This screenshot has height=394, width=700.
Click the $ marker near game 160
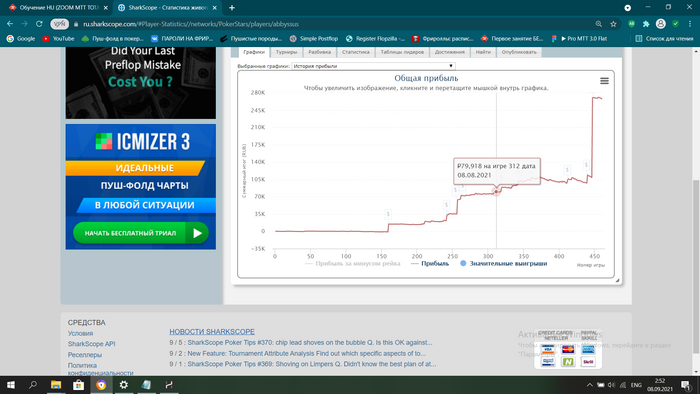388,214
